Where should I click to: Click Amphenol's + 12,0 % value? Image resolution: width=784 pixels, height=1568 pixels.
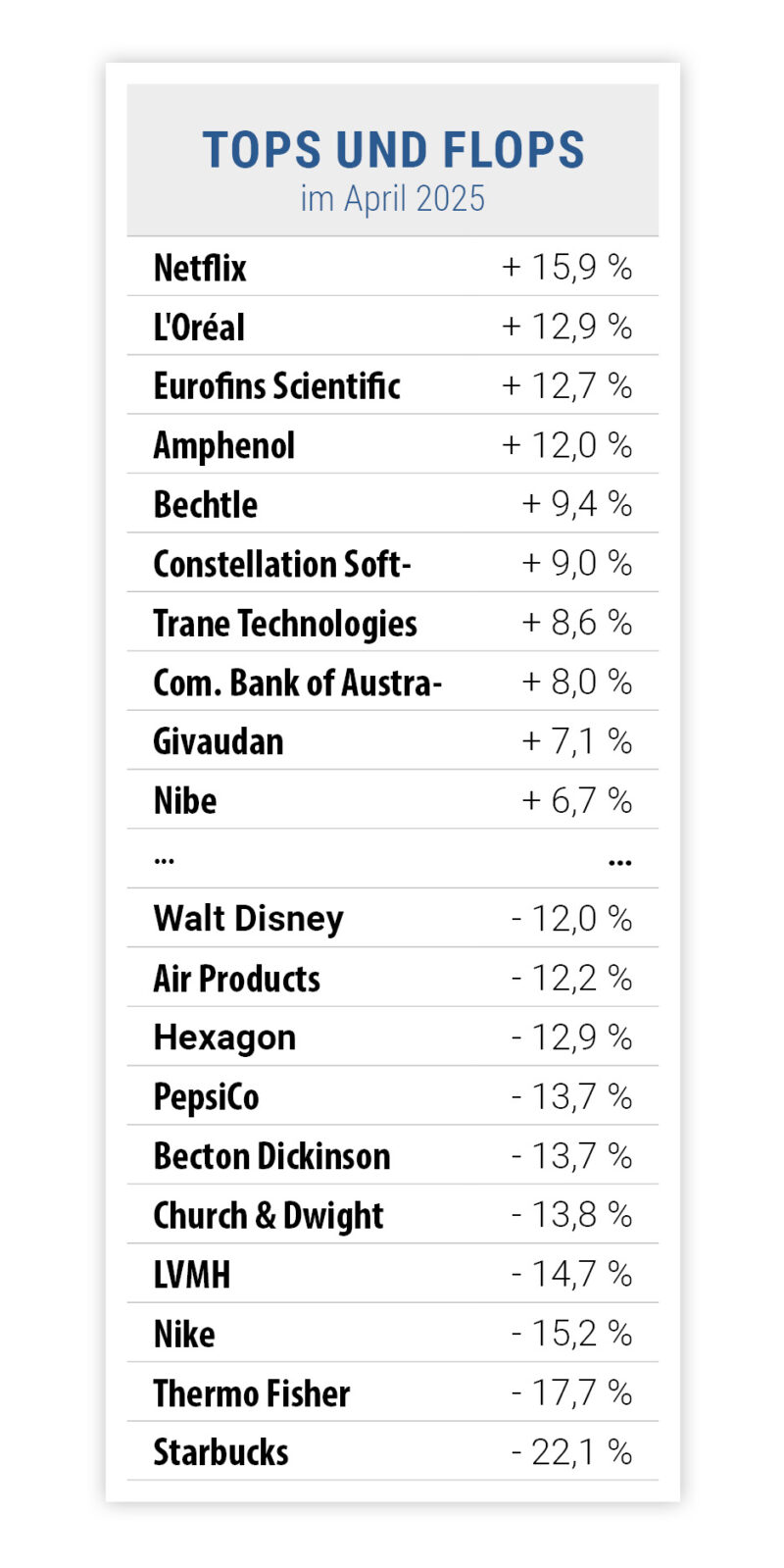click(566, 445)
